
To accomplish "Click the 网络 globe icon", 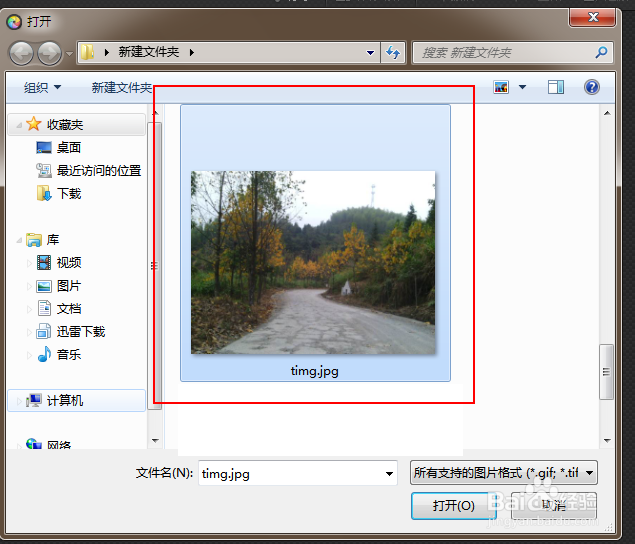I will point(34,444).
